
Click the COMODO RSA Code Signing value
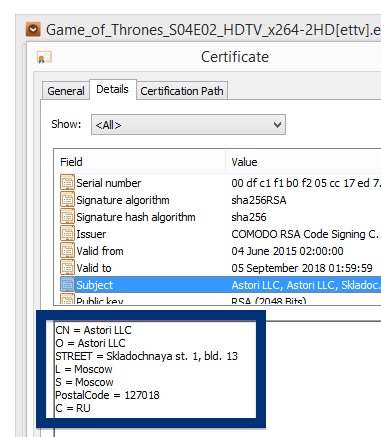306,234
